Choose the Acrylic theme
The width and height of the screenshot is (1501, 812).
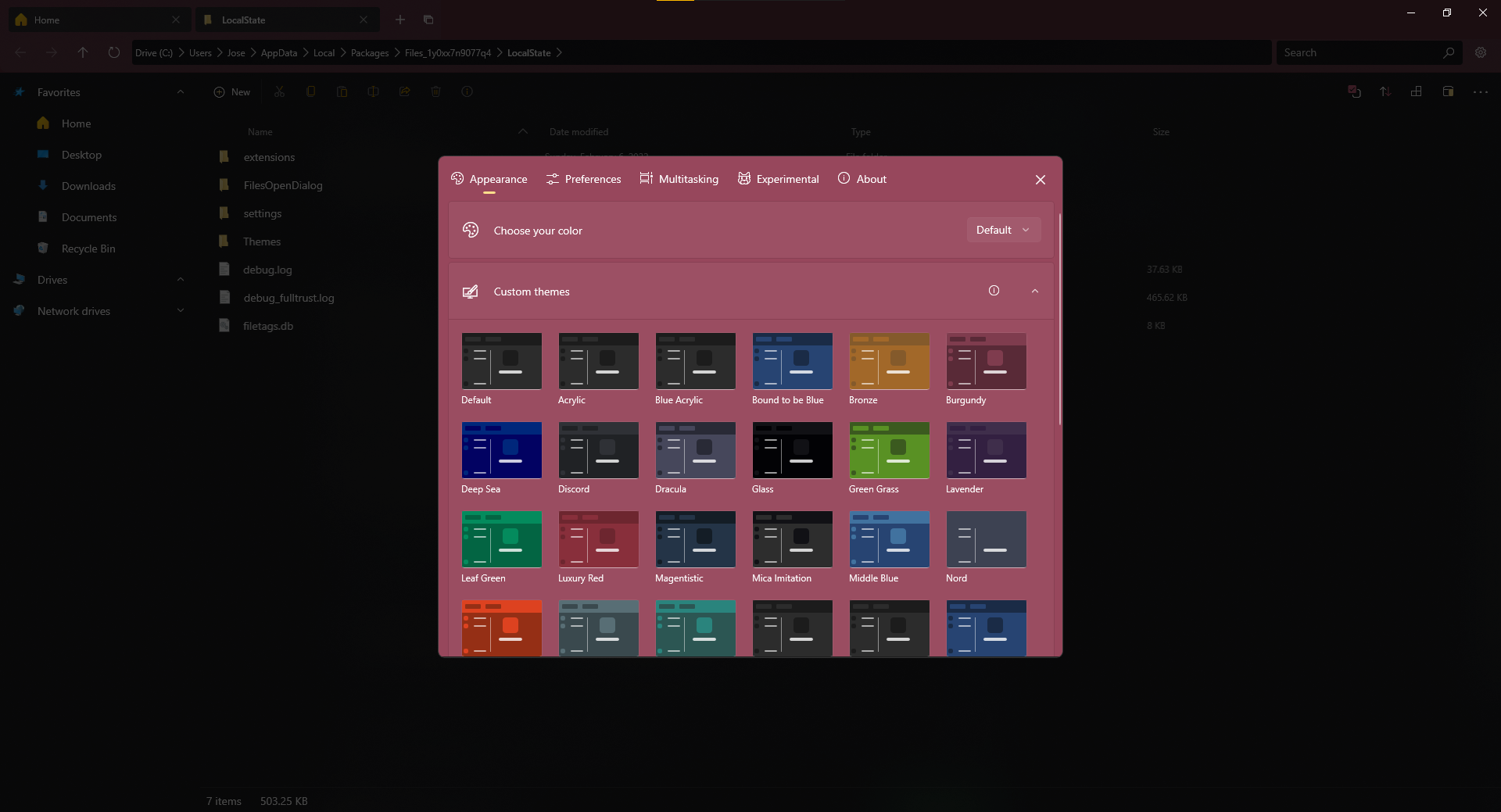tap(599, 361)
